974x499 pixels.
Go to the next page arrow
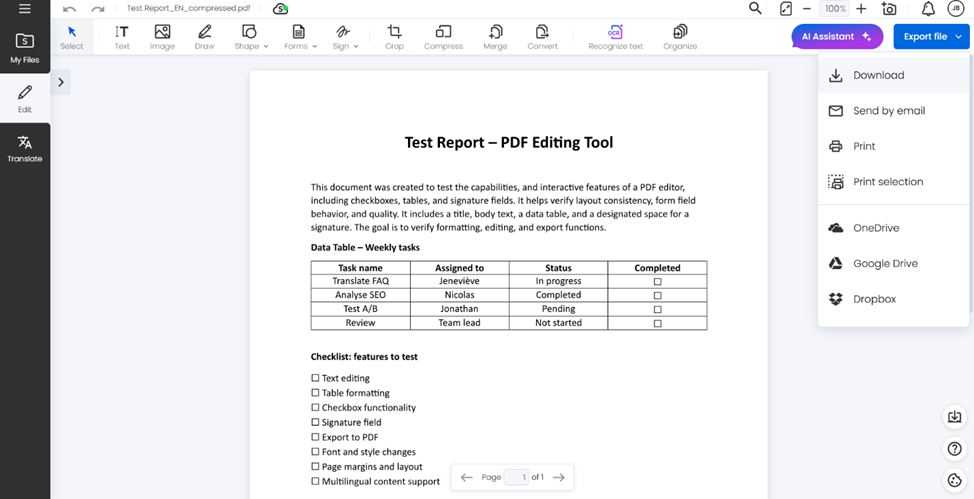[558, 477]
